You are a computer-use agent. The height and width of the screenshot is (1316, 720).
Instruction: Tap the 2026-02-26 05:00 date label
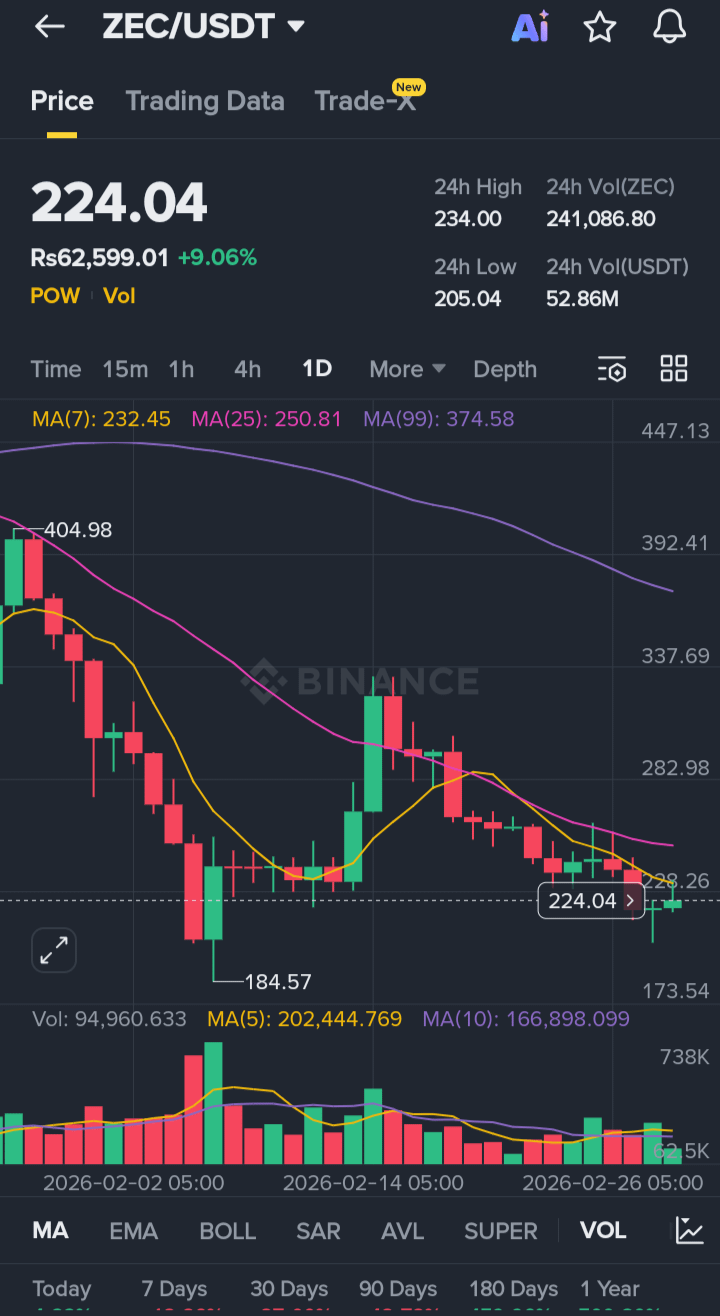pyautogui.click(x=612, y=1183)
